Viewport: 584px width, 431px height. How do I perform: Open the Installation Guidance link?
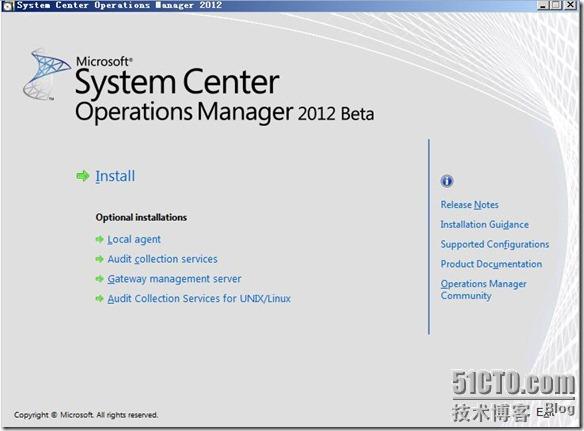tap(485, 224)
